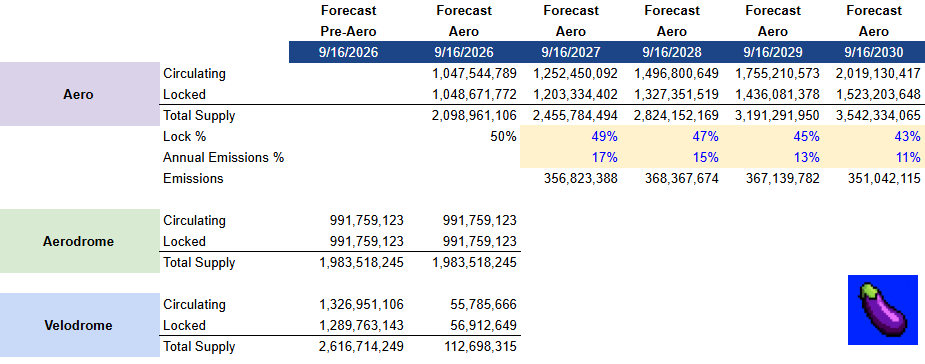Select emissions value 351,042,115
Viewport: 925px width, 364px height.
pos(884,179)
